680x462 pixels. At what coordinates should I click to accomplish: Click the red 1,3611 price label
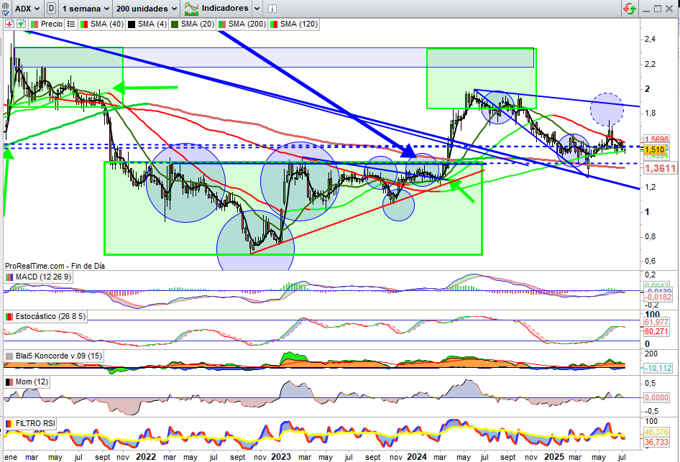tap(660, 168)
